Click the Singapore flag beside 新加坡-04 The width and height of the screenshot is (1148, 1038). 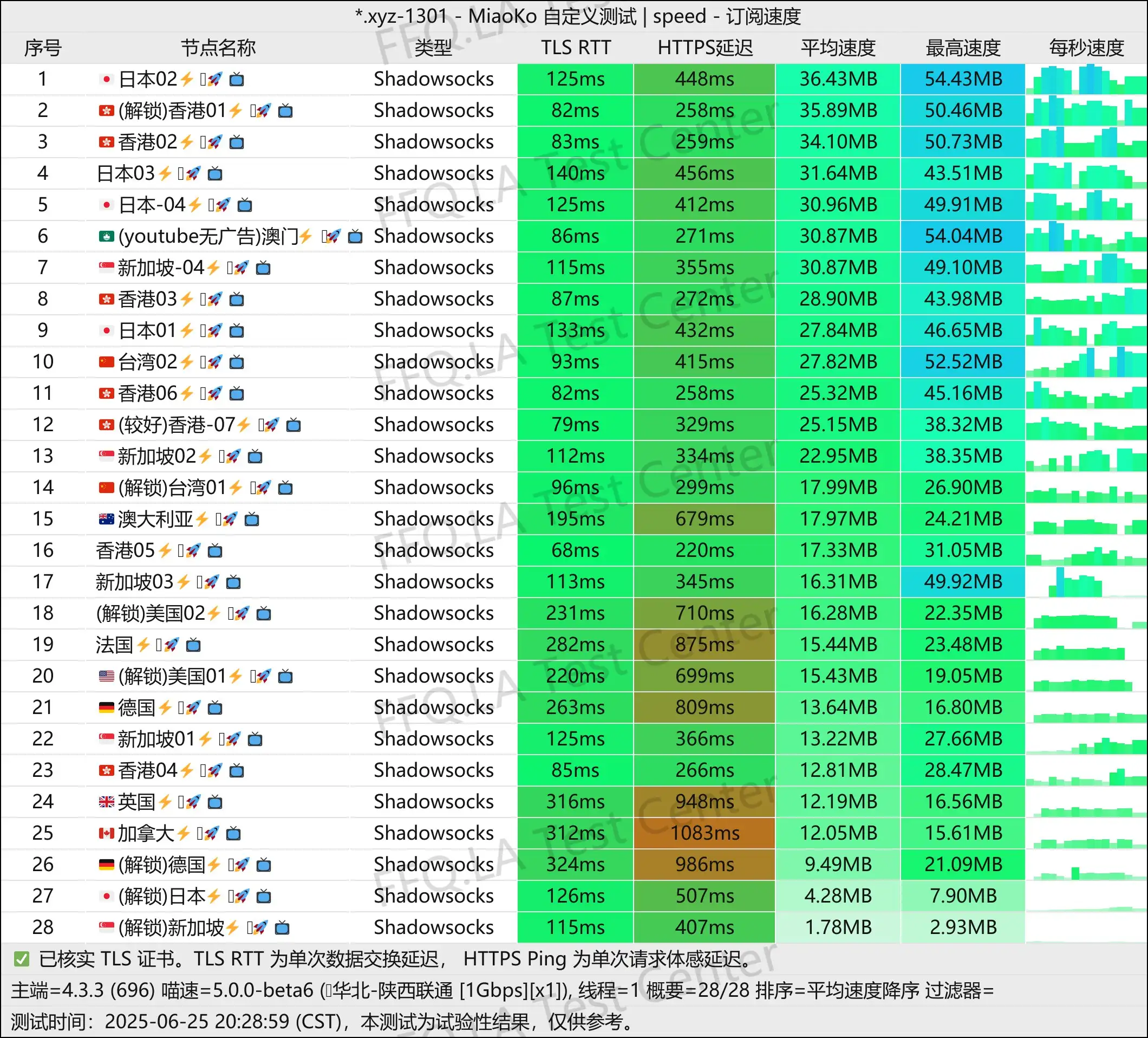[106, 267]
